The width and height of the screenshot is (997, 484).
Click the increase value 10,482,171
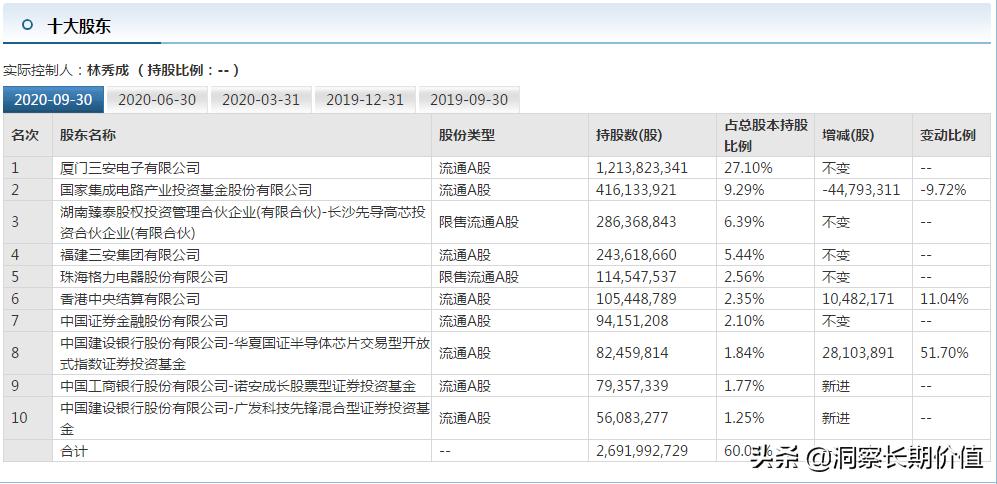pyautogui.click(x=858, y=298)
